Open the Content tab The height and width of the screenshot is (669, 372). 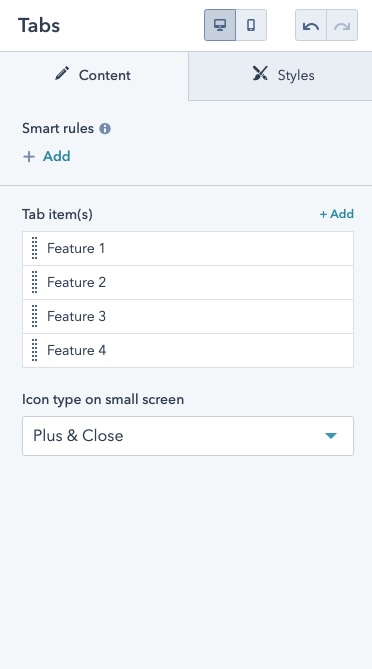[94, 76]
